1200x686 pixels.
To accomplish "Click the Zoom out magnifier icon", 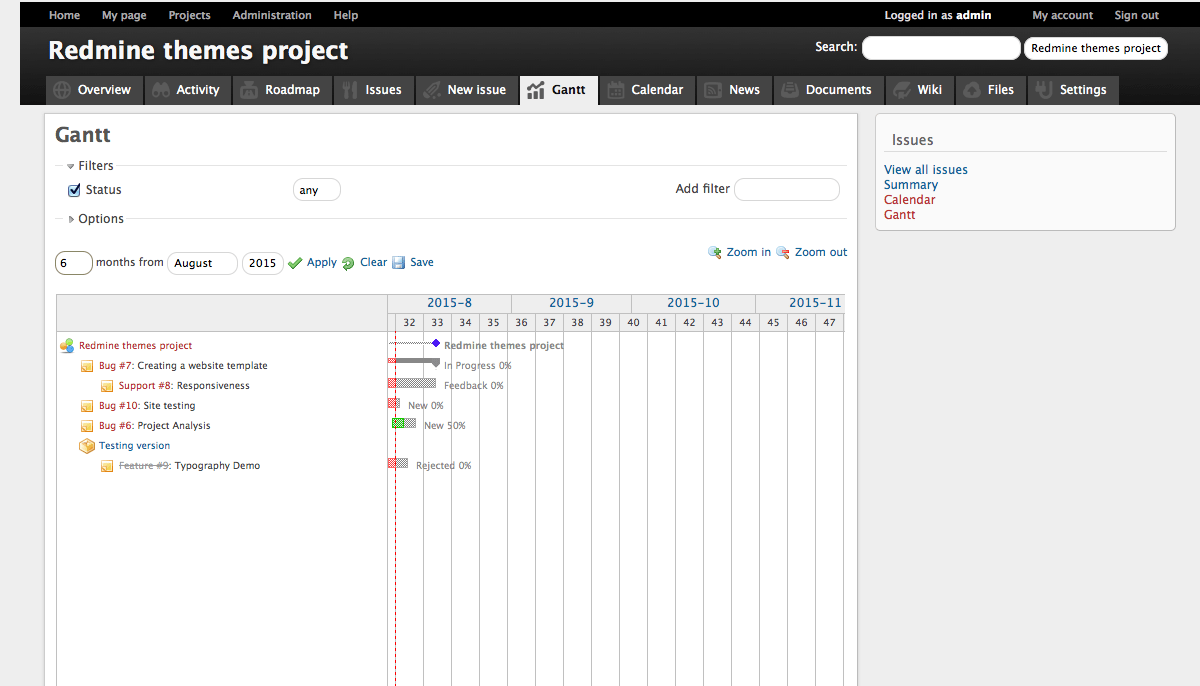I will [x=783, y=253].
